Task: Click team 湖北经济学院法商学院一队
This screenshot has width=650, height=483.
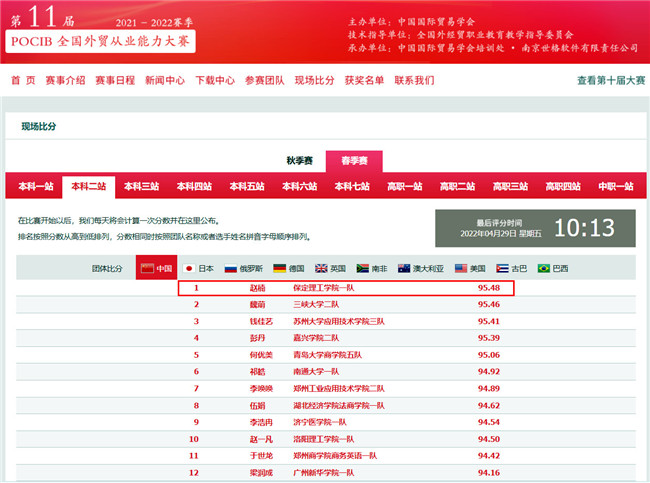Action: [339, 405]
